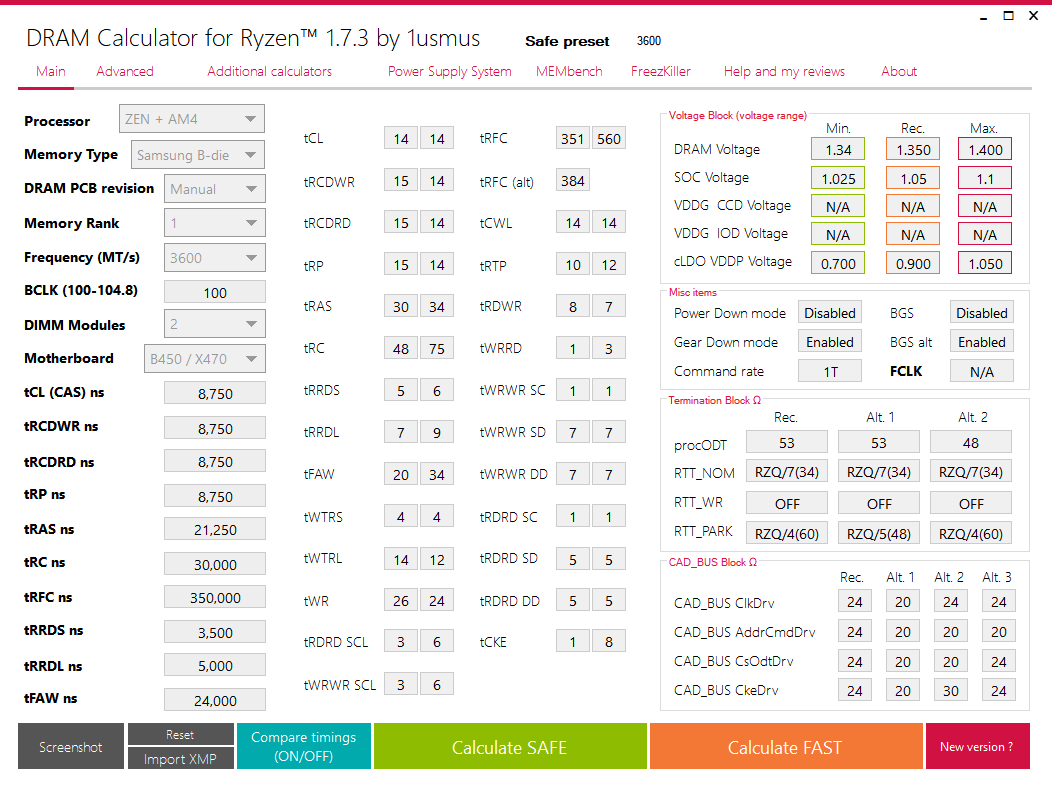Click the tRFC (alt) value 384

[572, 180]
